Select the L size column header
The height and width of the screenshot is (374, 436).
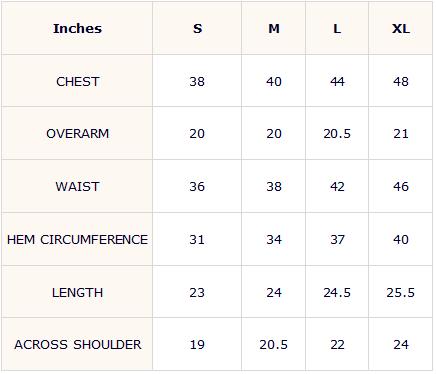(x=337, y=28)
